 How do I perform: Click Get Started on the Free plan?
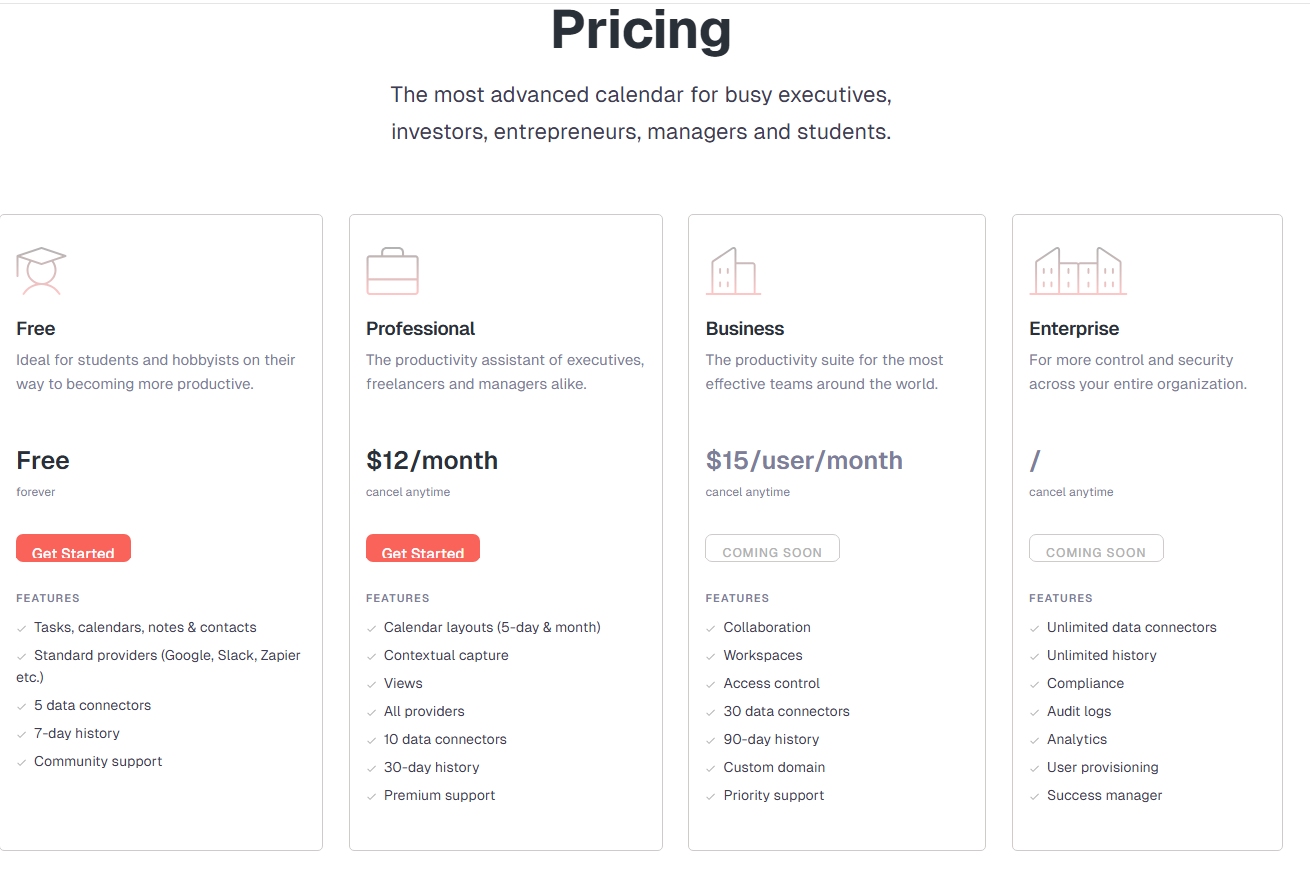73,549
